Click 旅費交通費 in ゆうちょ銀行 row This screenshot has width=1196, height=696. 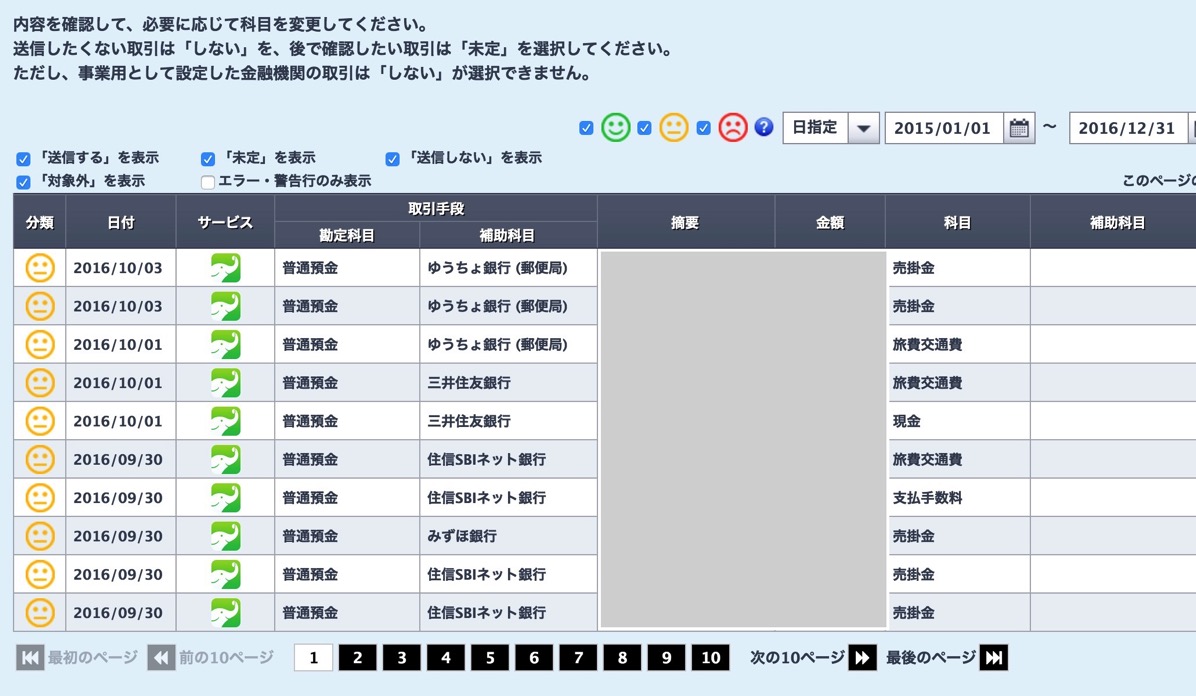coord(928,344)
